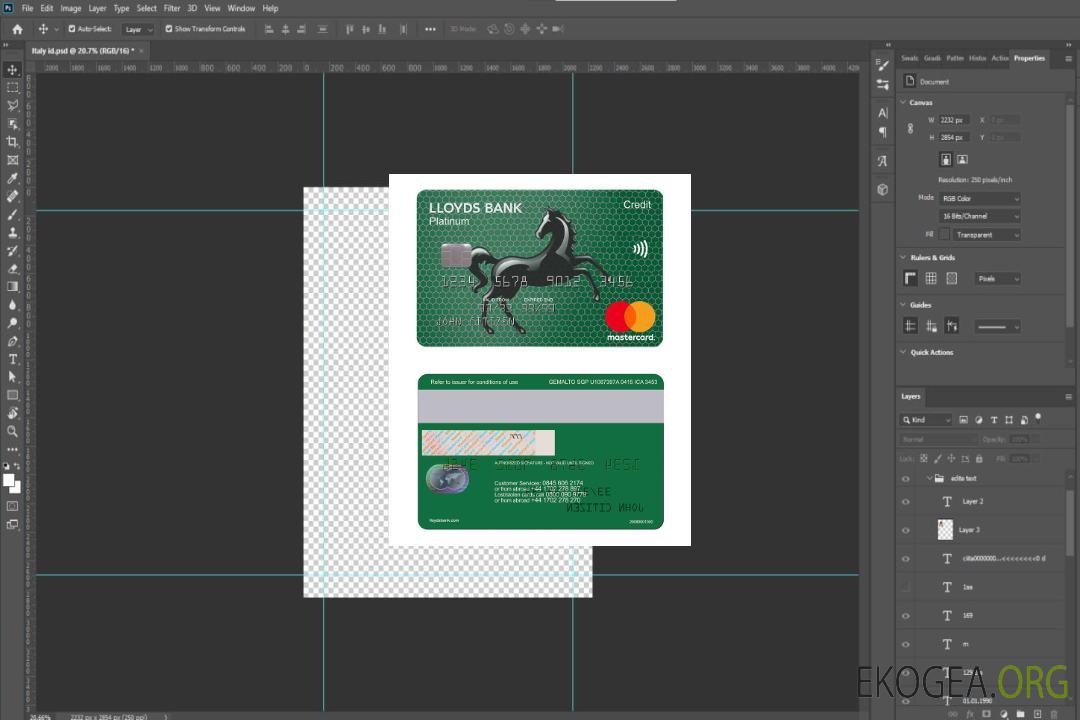
Task: Select the Clone Stamp tool
Action: [12, 232]
